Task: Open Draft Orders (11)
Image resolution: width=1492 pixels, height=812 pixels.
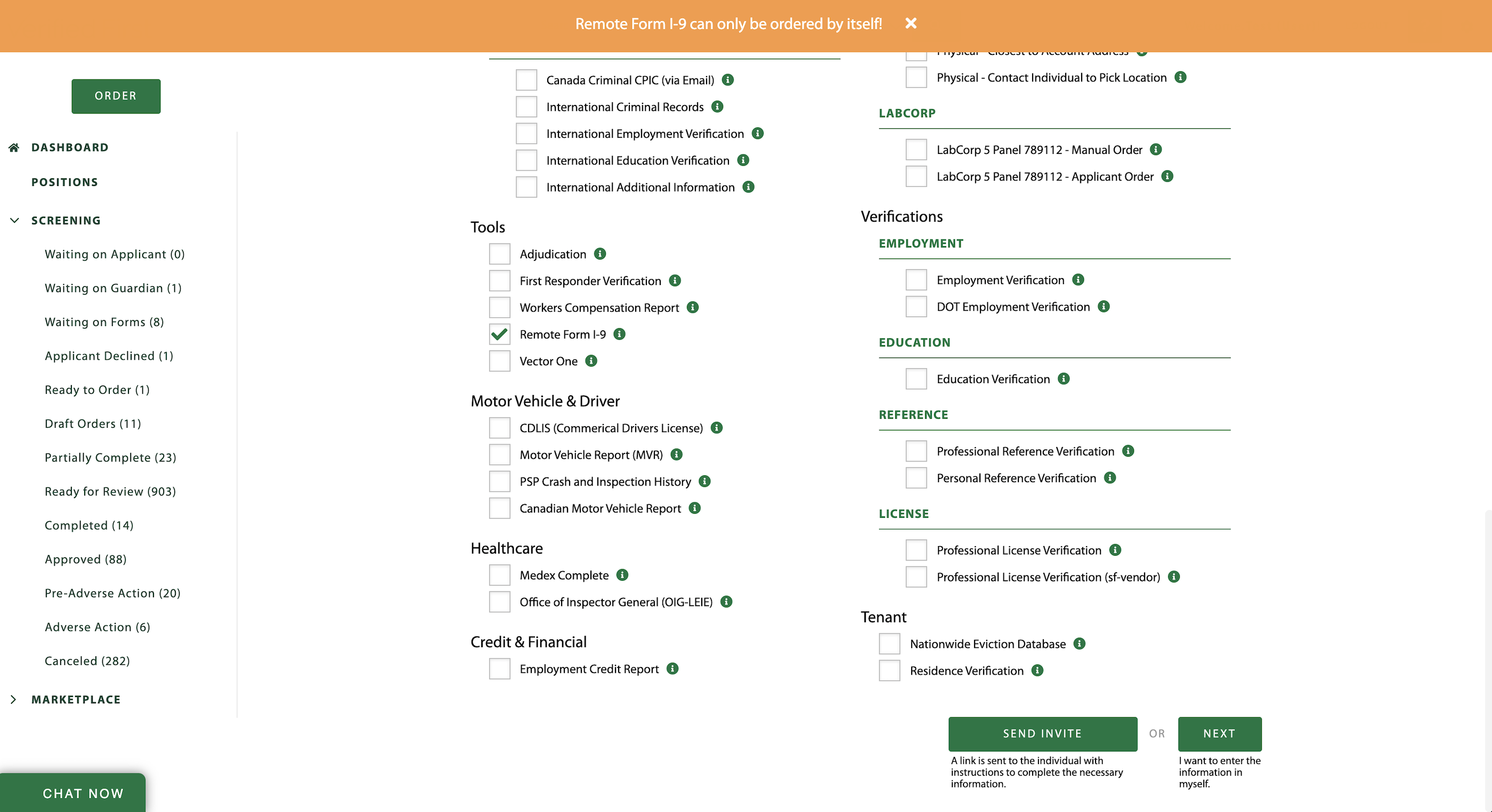Action: (x=93, y=424)
